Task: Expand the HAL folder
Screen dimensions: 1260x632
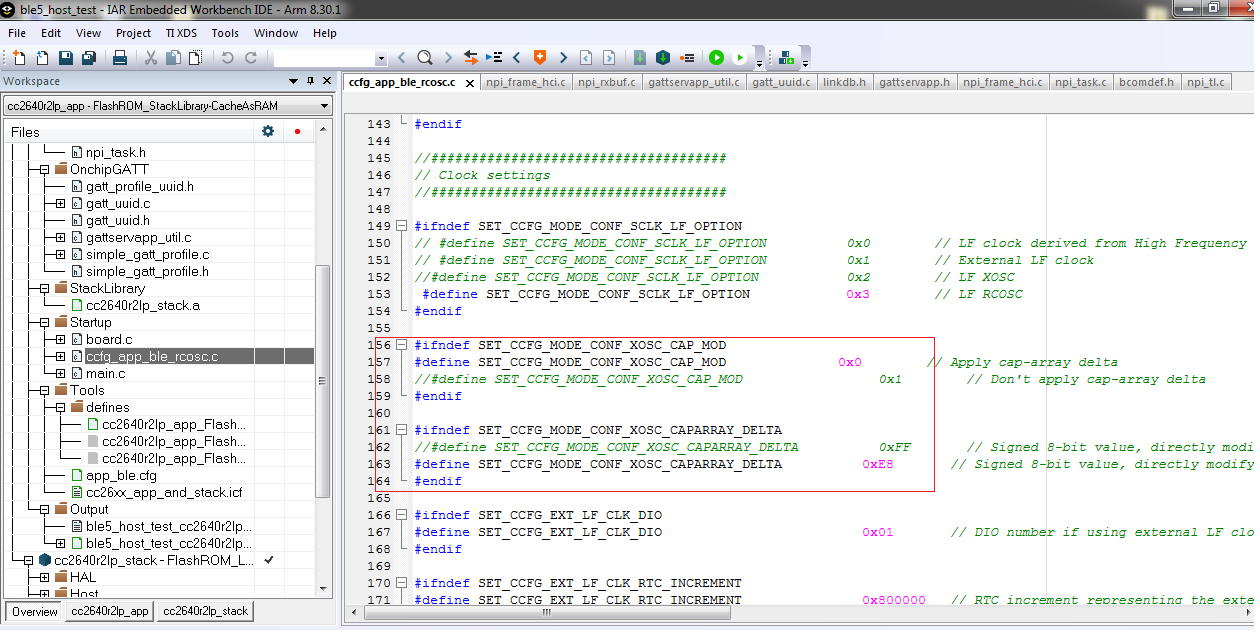Action: (x=45, y=577)
